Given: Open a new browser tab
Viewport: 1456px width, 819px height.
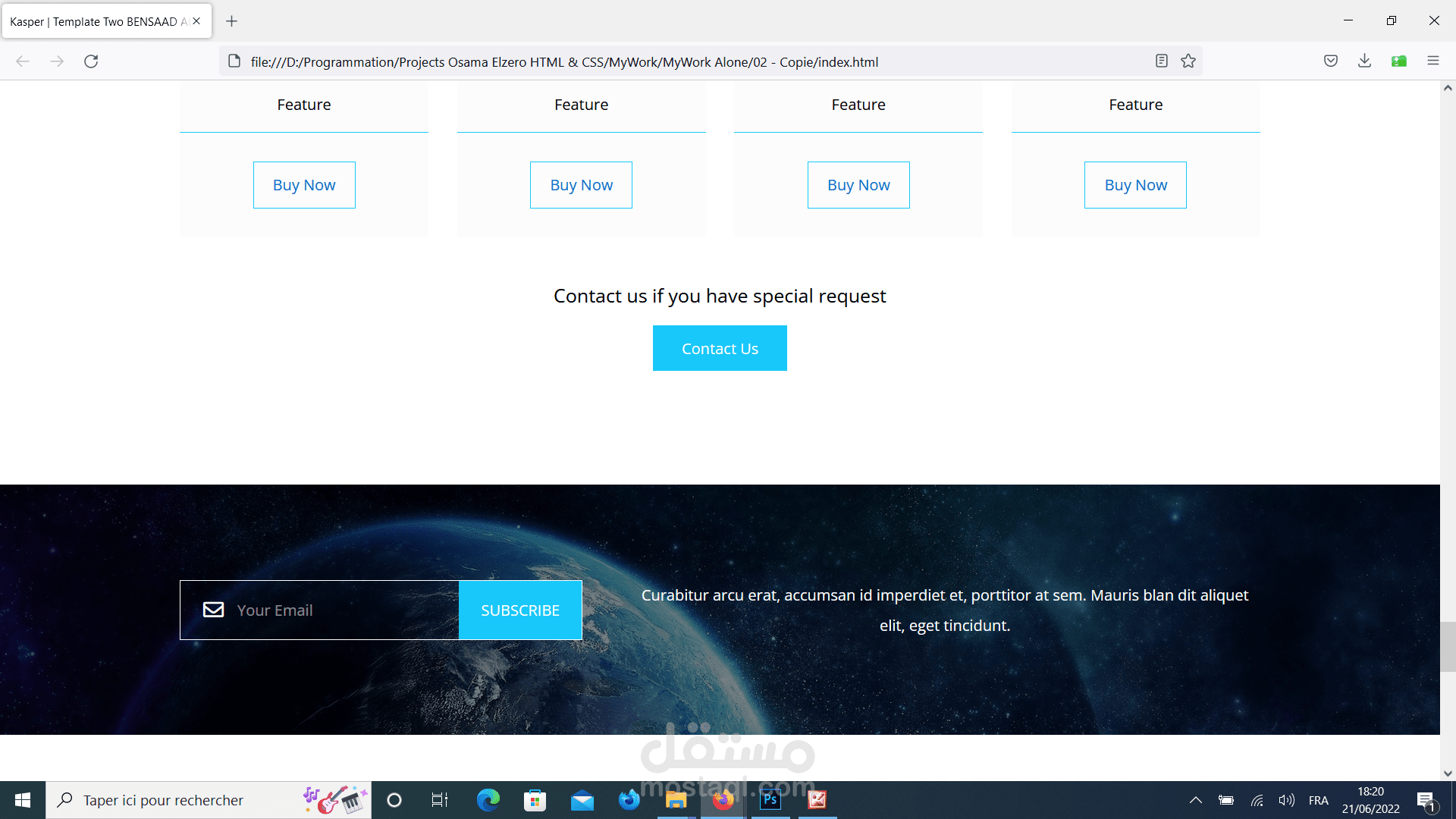Looking at the screenshot, I should pos(232,21).
